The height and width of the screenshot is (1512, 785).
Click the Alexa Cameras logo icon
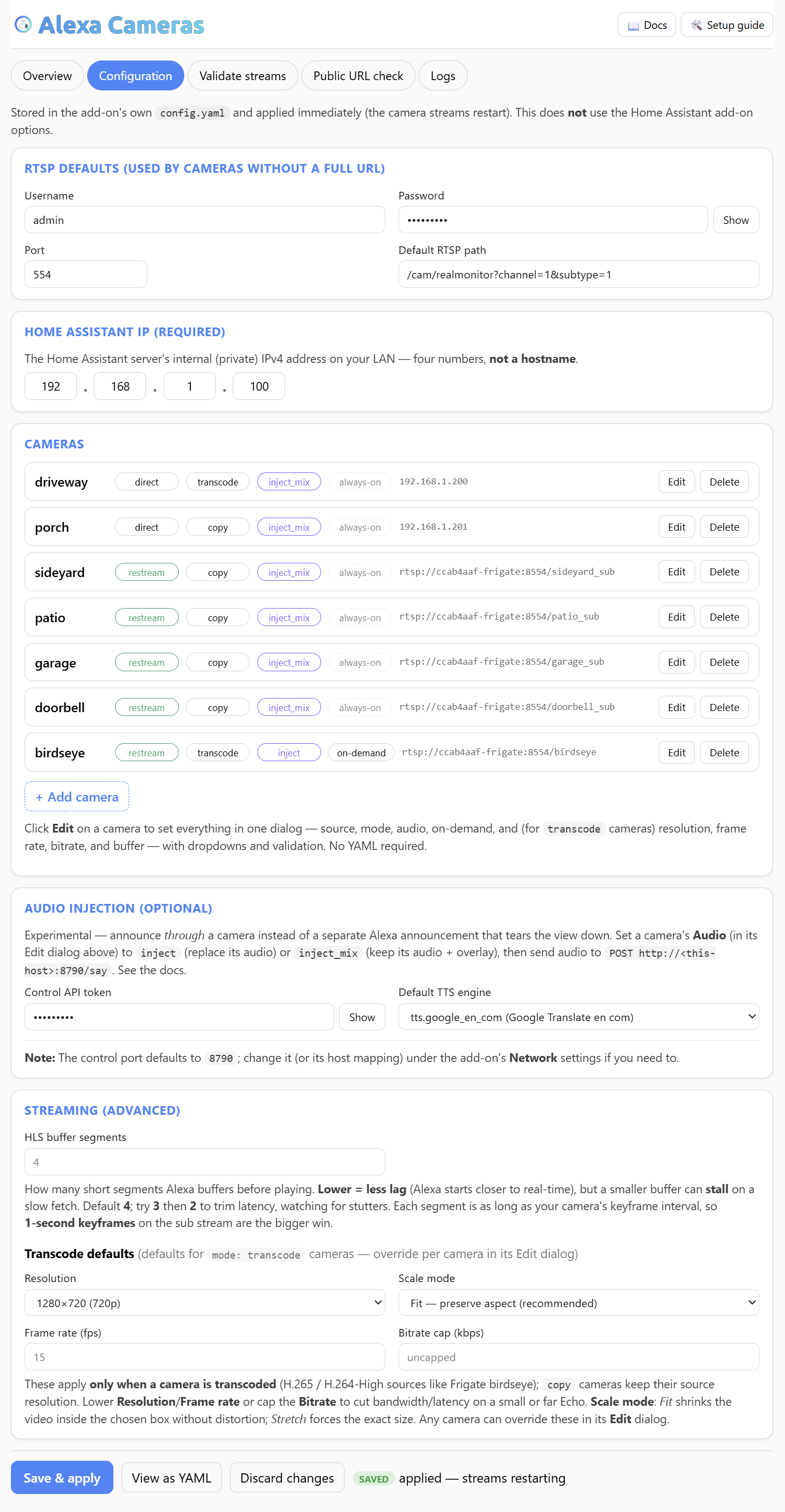[23, 25]
